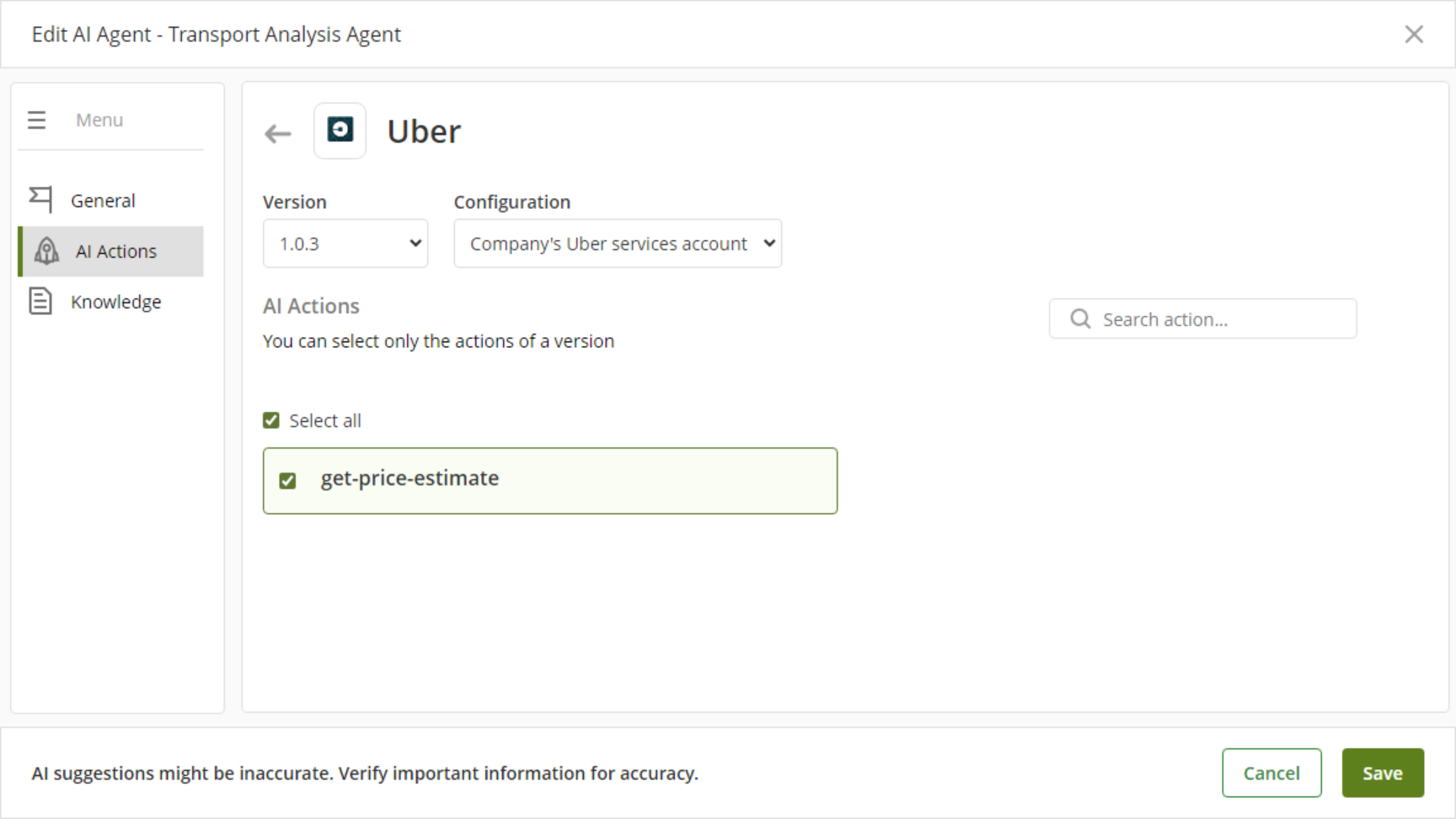1456x819 pixels.
Task: Open the Configuration account dropdown
Action: click(x=618, y=244)
